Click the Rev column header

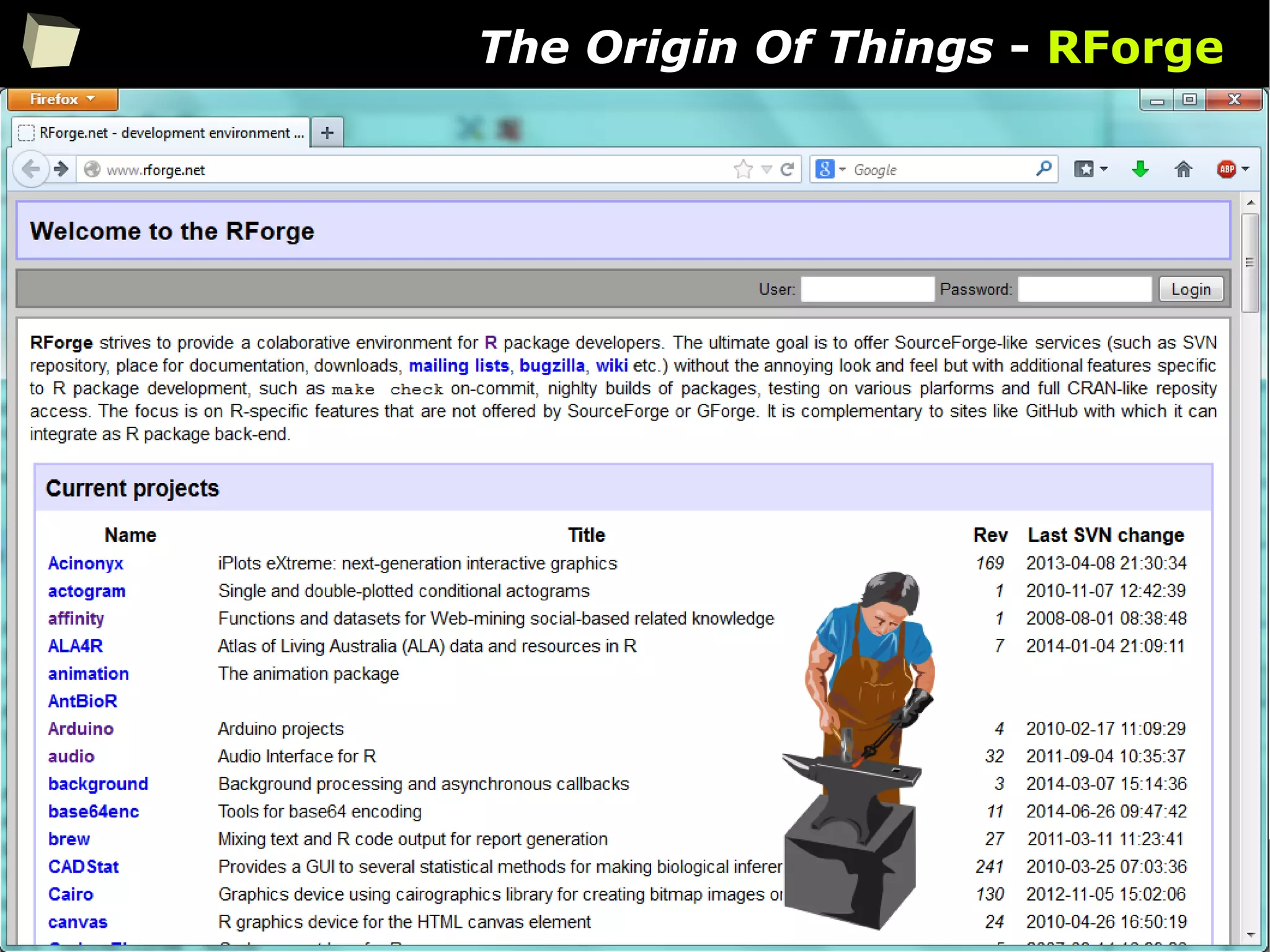tap(990, 535)
